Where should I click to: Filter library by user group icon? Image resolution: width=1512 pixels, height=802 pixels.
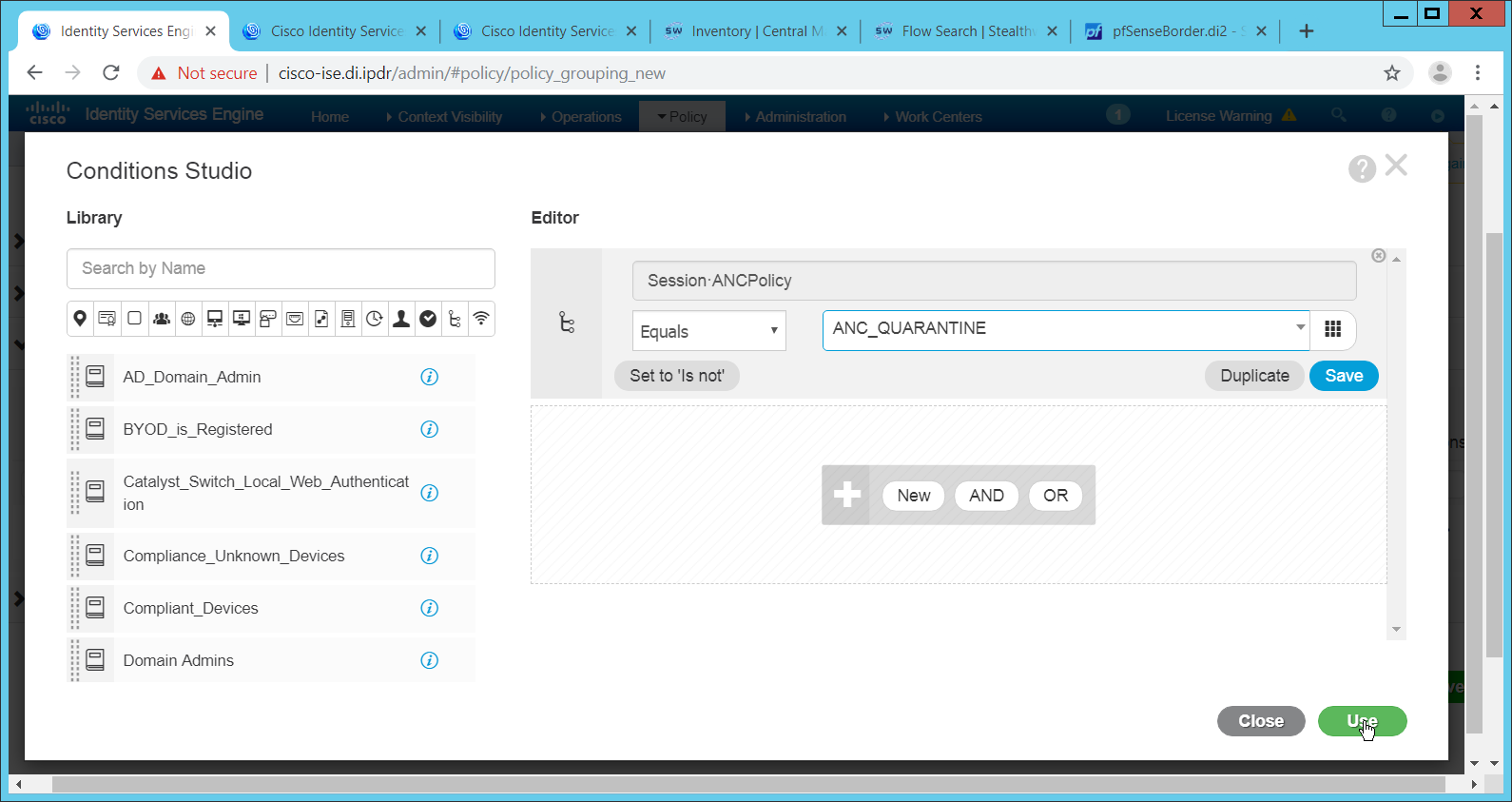point(162,319)
